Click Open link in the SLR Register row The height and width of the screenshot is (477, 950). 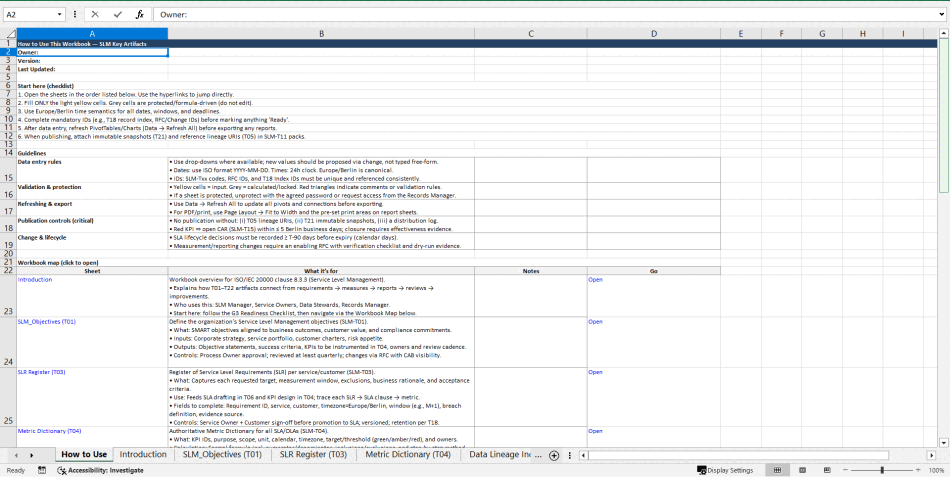[x=595, y=372]
